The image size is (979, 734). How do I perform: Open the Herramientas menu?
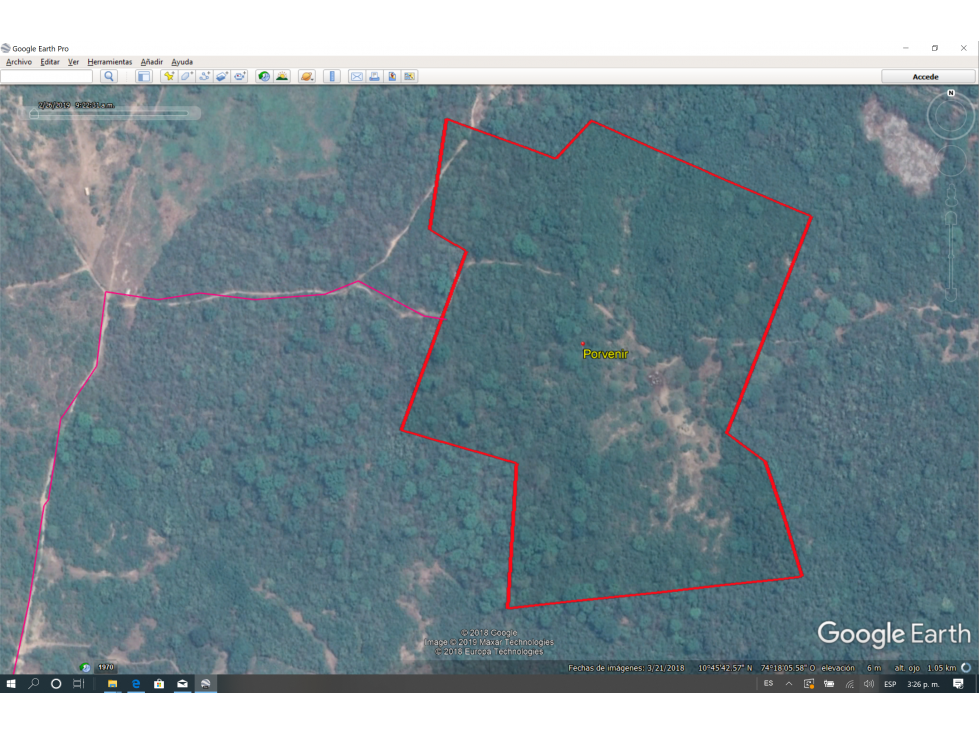click(x=110, y=62)
